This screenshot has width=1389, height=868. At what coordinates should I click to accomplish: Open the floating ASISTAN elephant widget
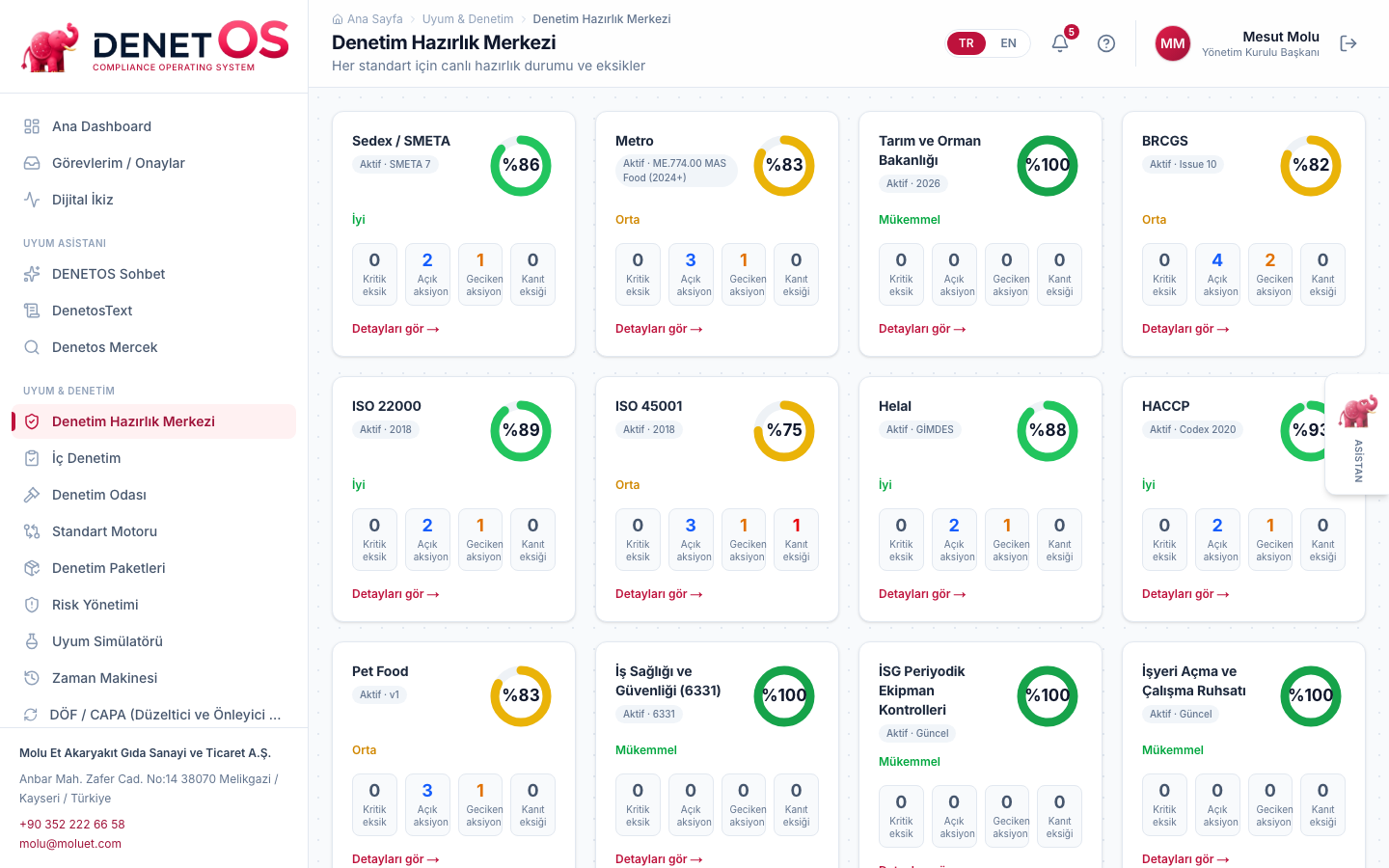pos(1357,434)
